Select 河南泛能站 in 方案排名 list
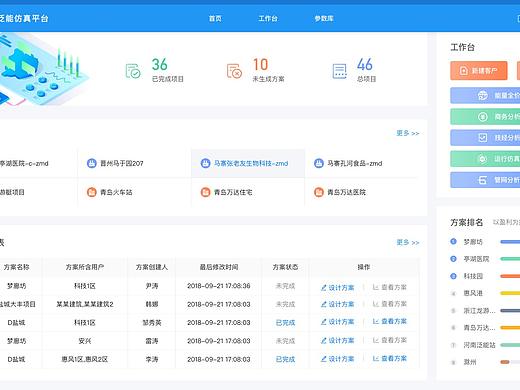The width and height of the screenshot is (520, 390). 479,345
